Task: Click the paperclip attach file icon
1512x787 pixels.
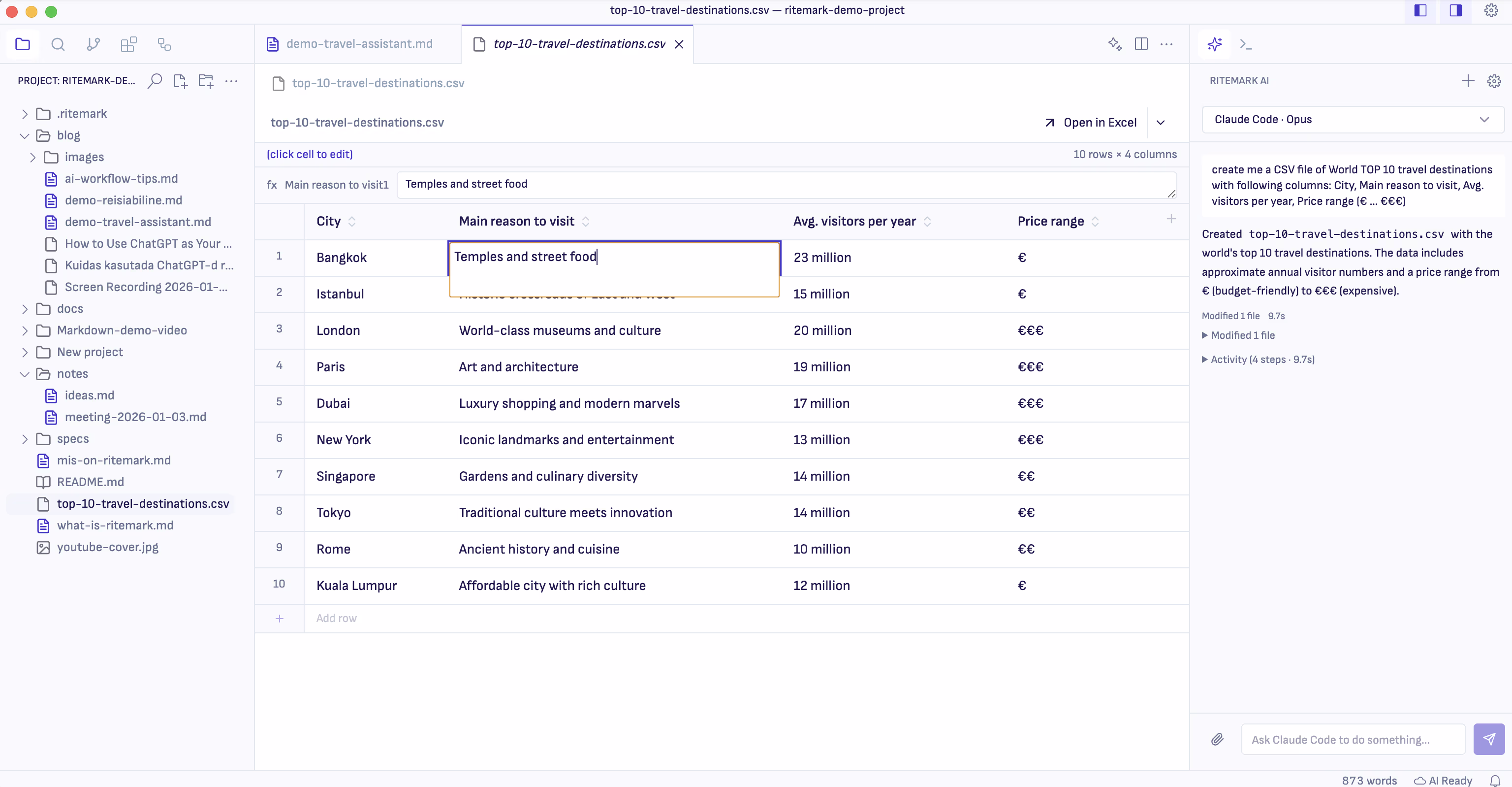Action: point(1217,739)
